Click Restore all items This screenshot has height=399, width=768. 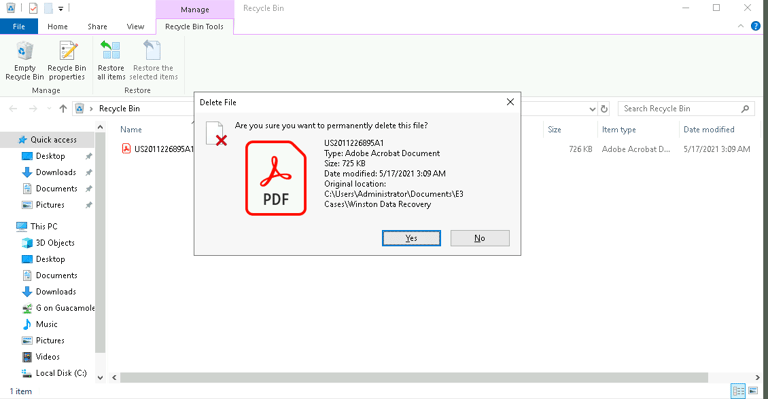pyautogui.click(x=111, y=61)
